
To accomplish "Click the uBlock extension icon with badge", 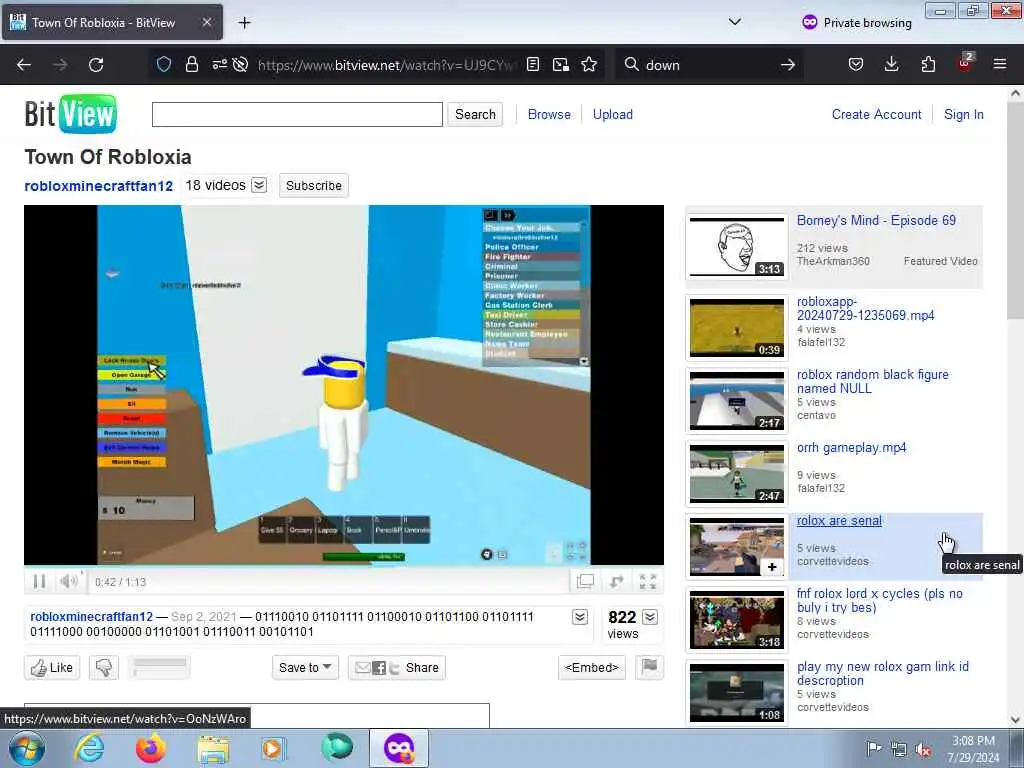I will click(x=965, y=63).
